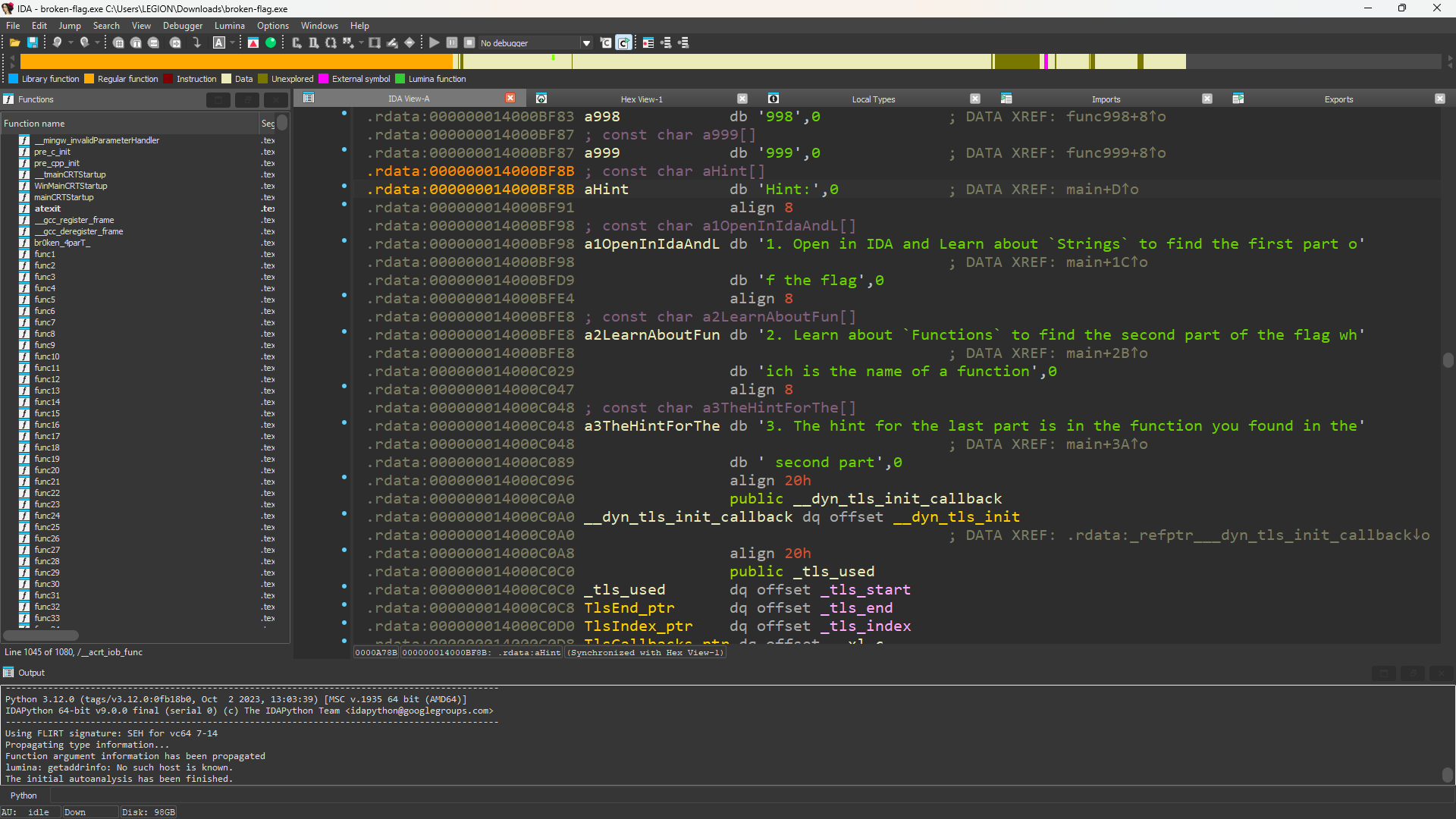Viewport: 1456px width, 819px height.
Task: Follow the __dyn_tls_init offset link
Action: [956, 517]
